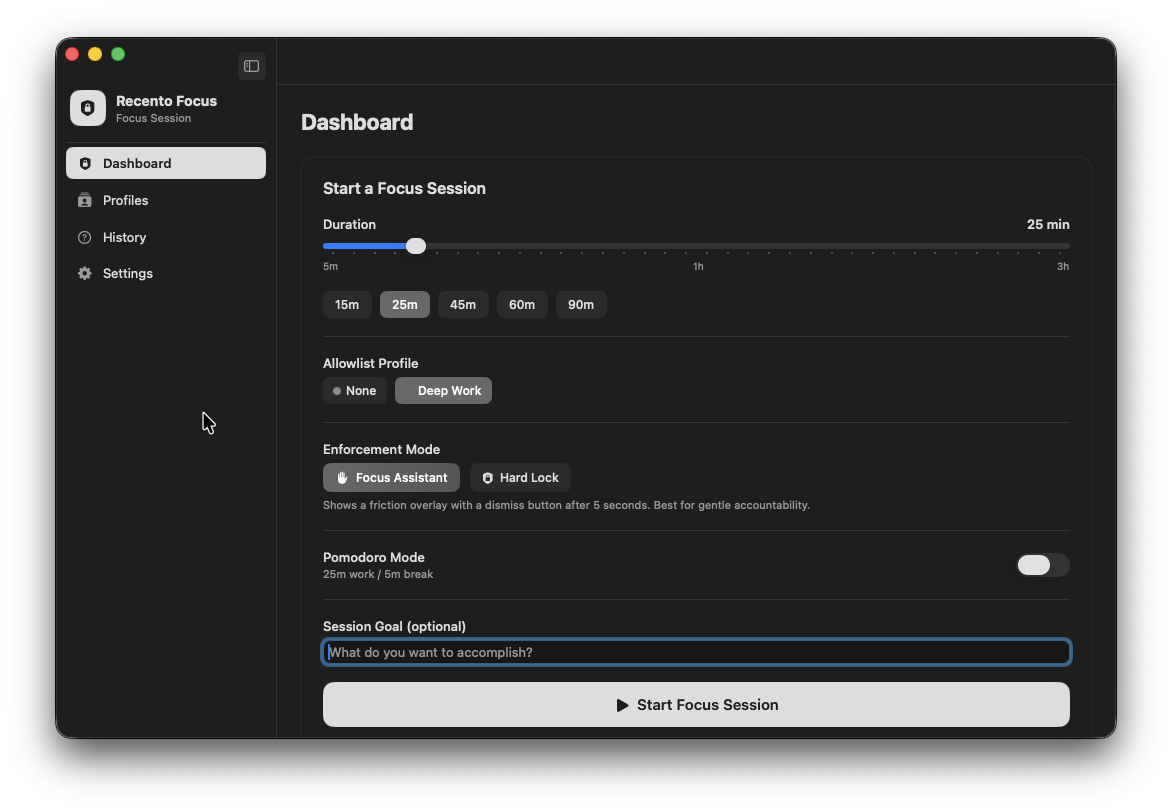
Task: Click the 1h slider label
Action: click(697, 266)
